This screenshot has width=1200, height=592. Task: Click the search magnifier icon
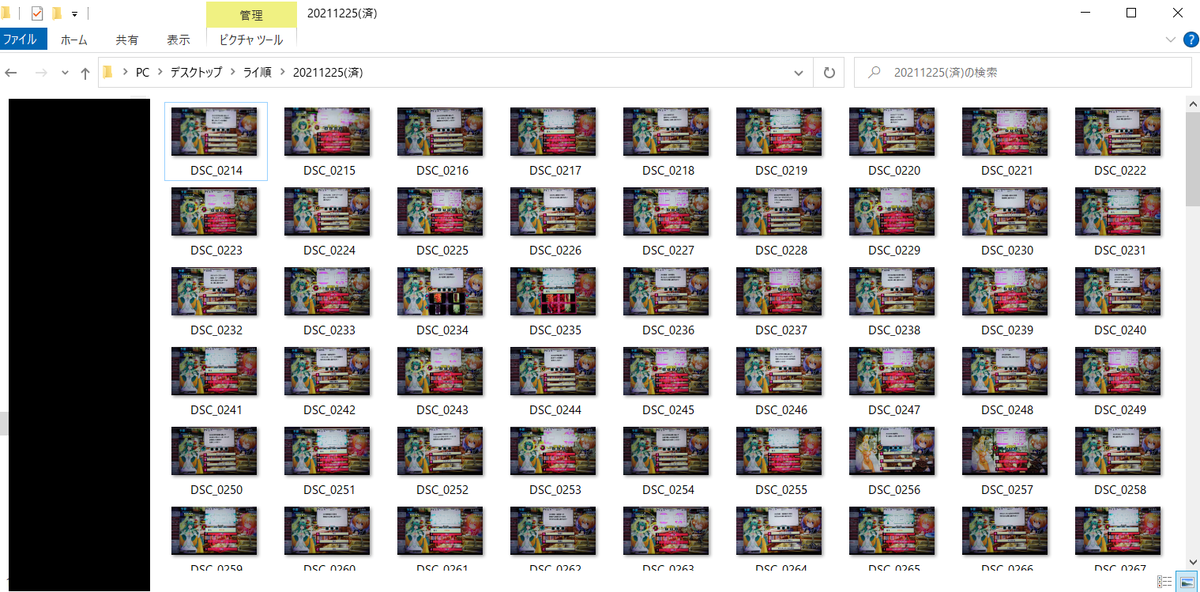(x=875, y=73)
